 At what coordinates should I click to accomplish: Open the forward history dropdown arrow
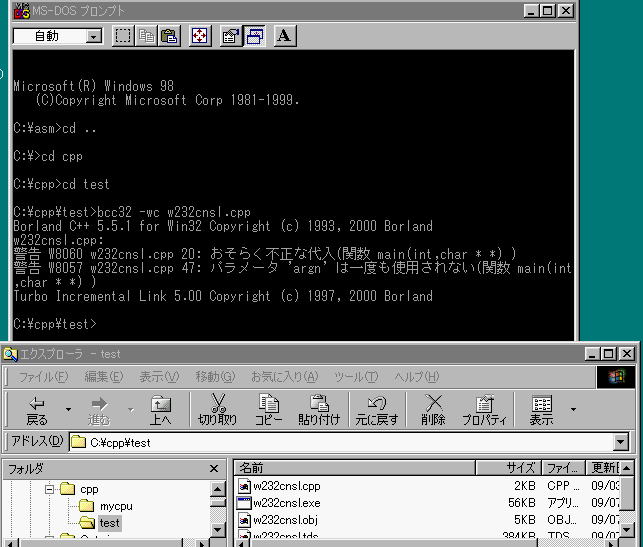pos(130,410)
